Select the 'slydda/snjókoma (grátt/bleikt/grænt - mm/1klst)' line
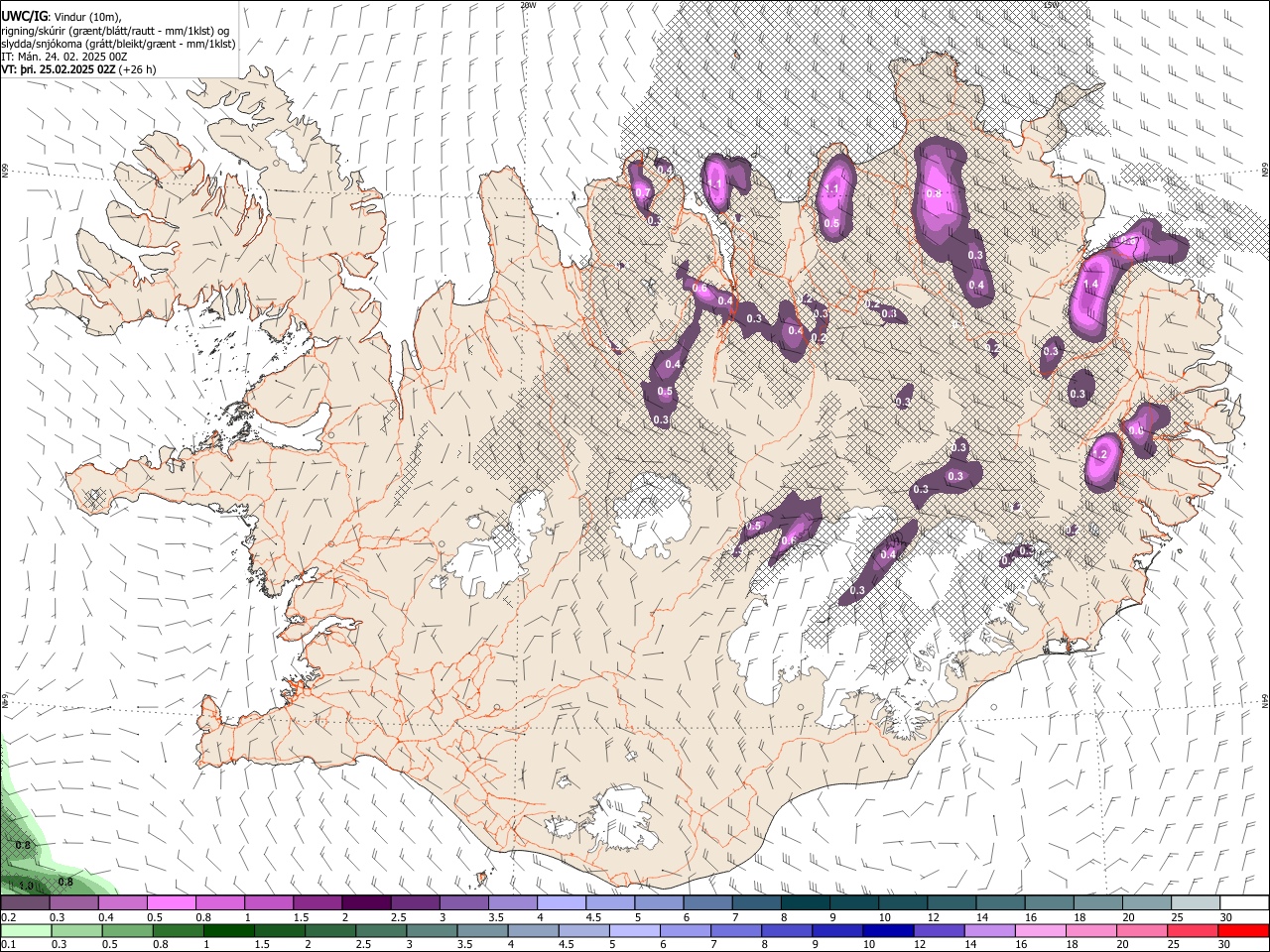This screenshot has width=1270, height=952. 118,44
